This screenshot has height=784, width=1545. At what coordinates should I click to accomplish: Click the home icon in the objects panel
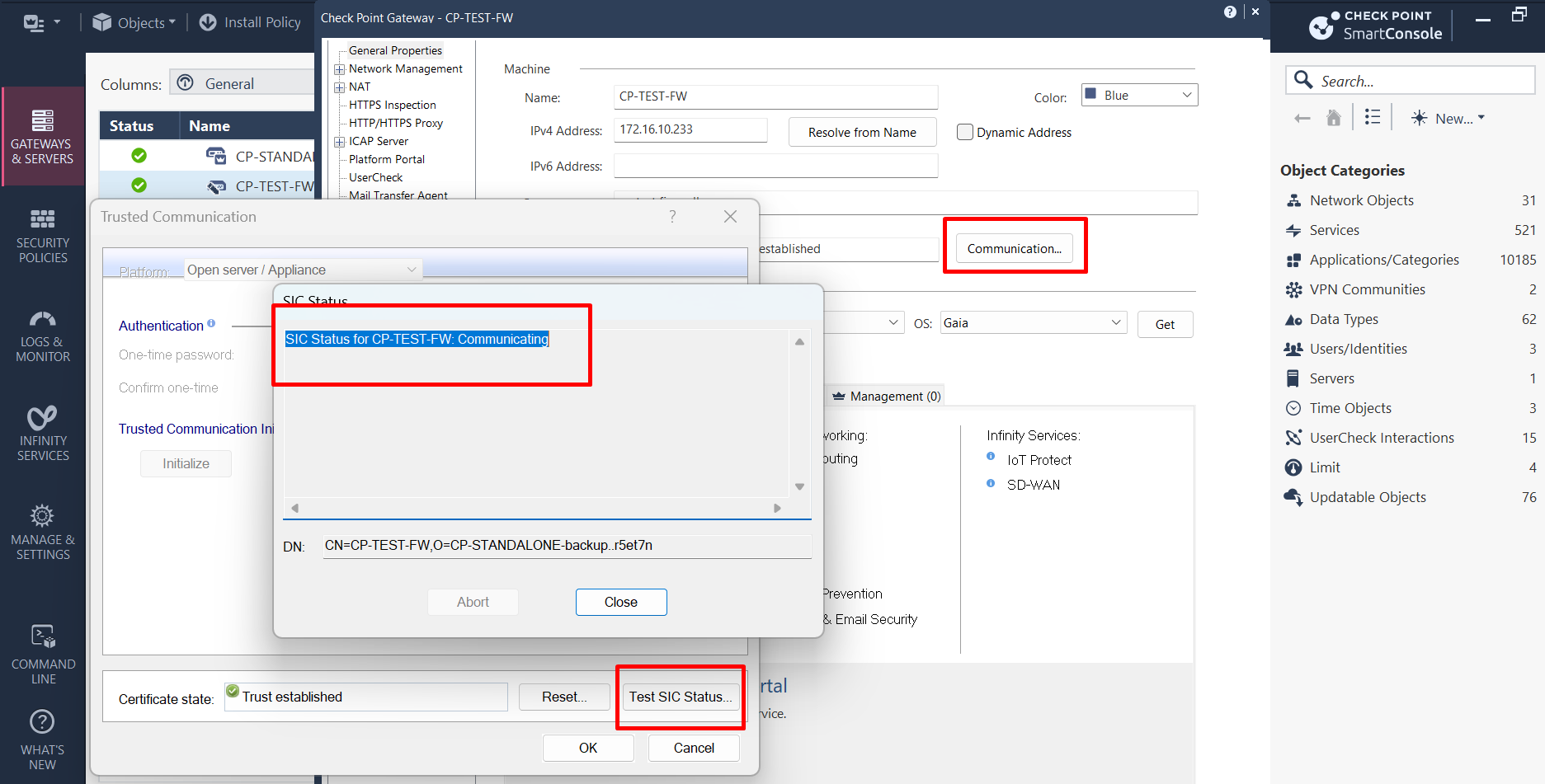[1334, 117]
